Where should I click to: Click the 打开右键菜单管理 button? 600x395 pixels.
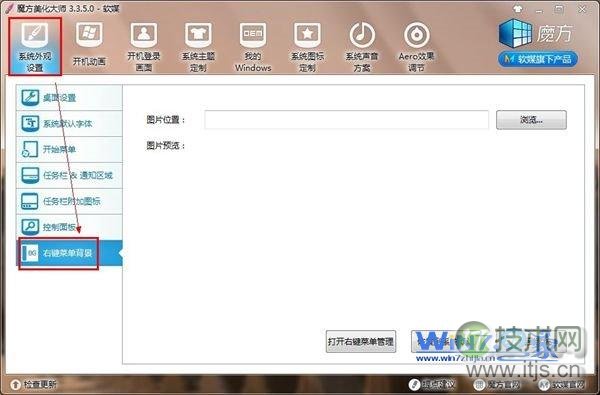tap(360, 341)
